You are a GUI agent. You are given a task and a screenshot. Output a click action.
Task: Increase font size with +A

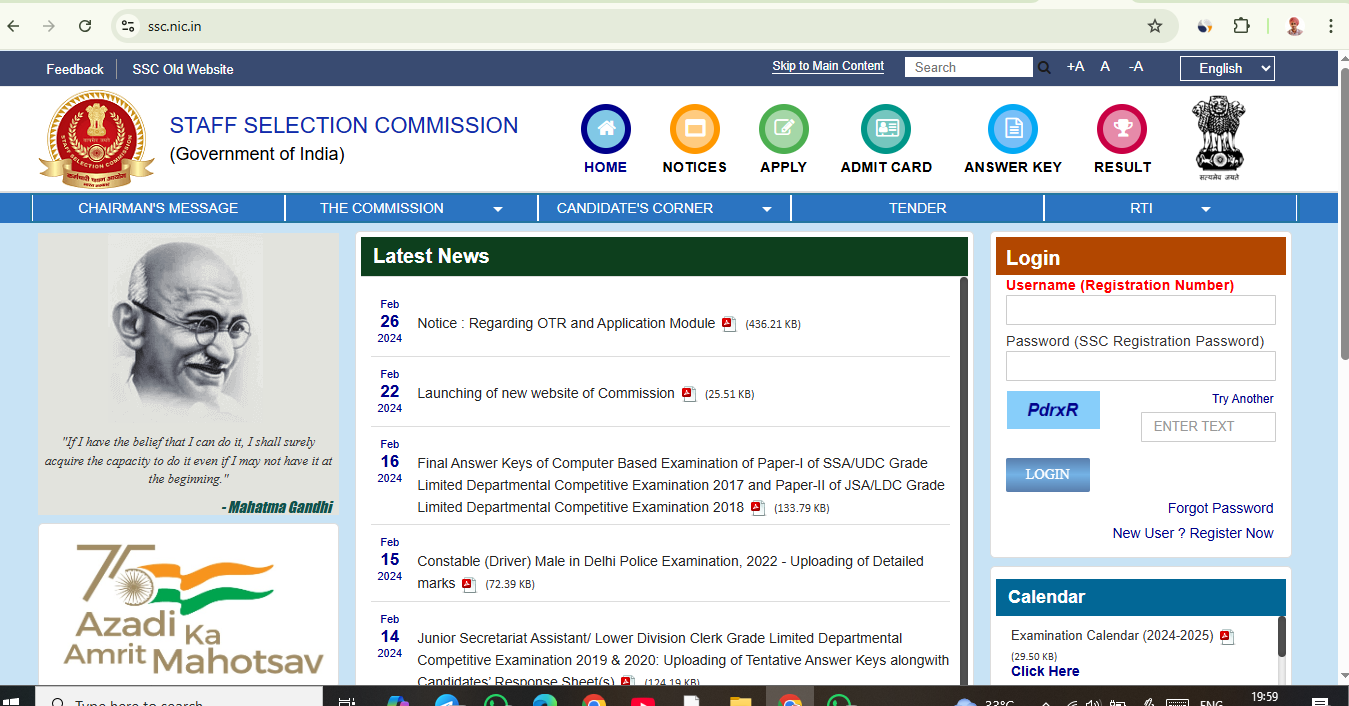(1075, 67)
